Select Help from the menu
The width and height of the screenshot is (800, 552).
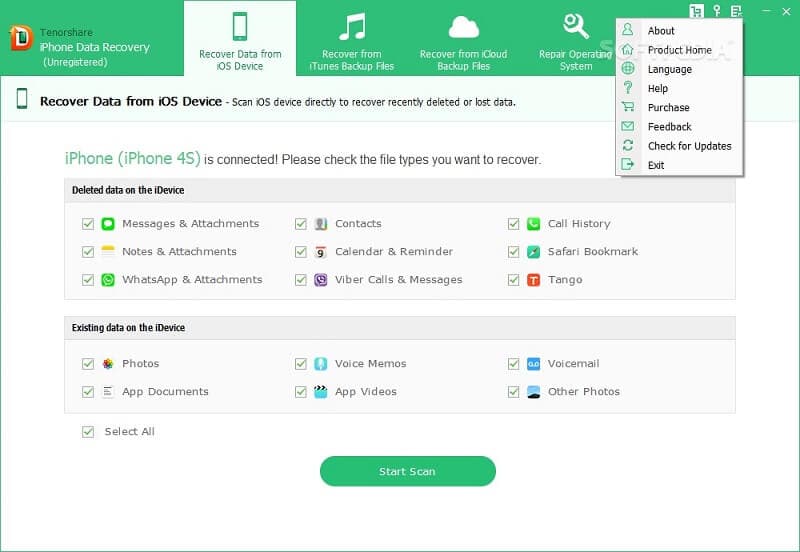point(679,88)
